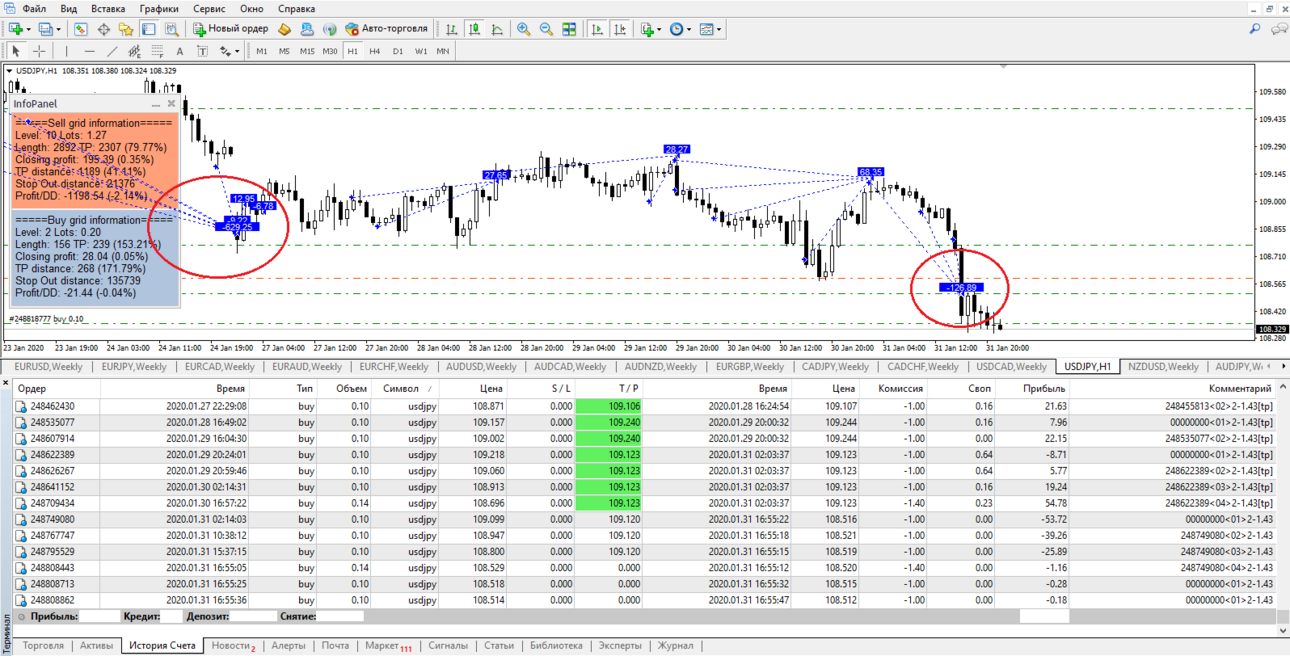This screenshot has height=656, width=1290.
Task: Select the text label T tool
Action: pos(202,51)
